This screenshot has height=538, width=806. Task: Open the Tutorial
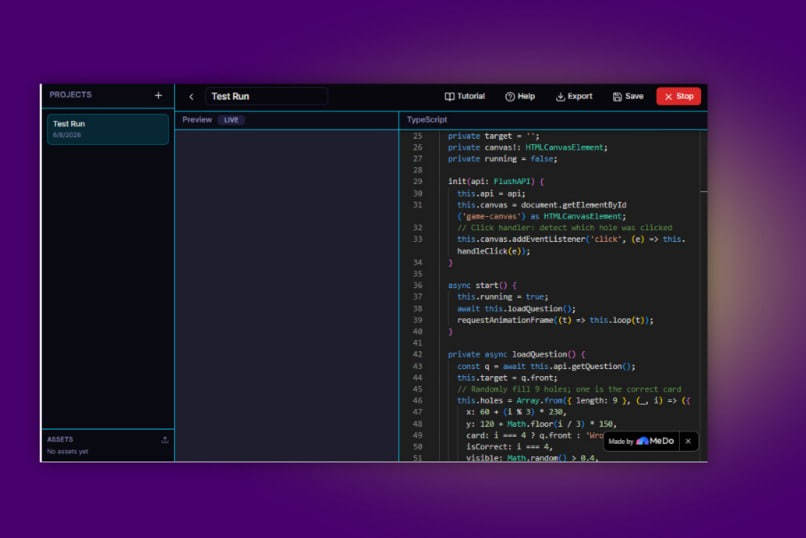[x=465, y=97]
